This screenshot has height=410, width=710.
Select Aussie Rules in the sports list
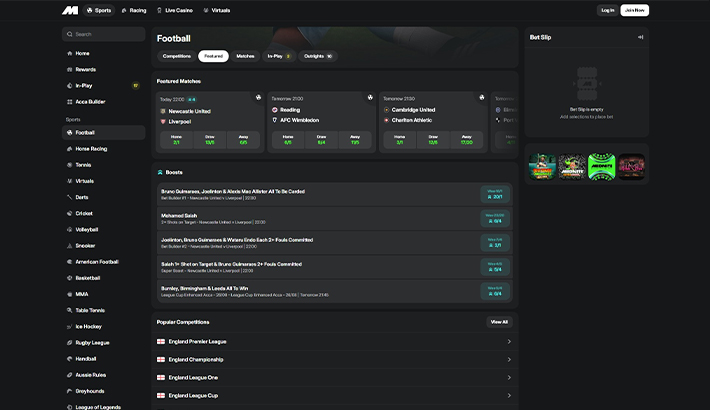[x=104, y=375]
